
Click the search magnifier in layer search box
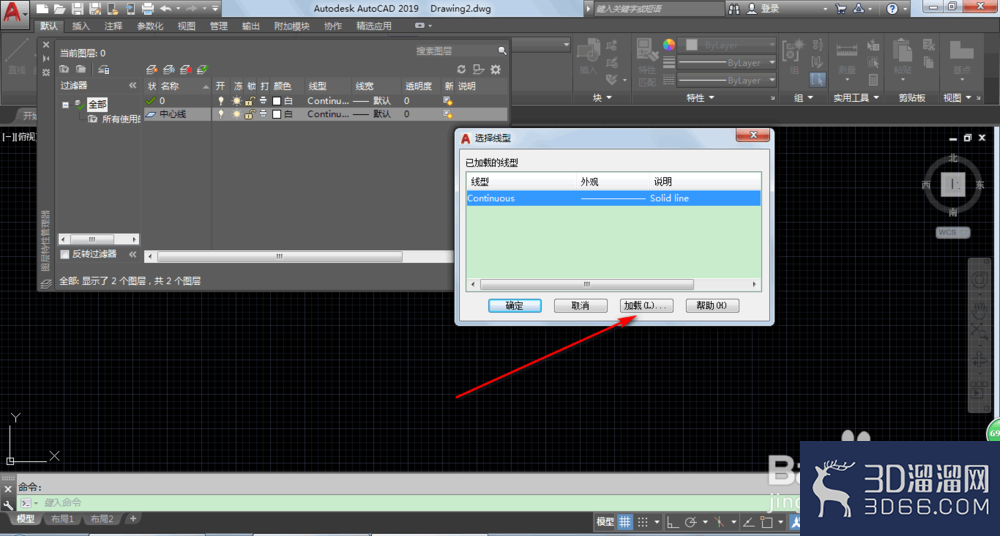[502, 51]
